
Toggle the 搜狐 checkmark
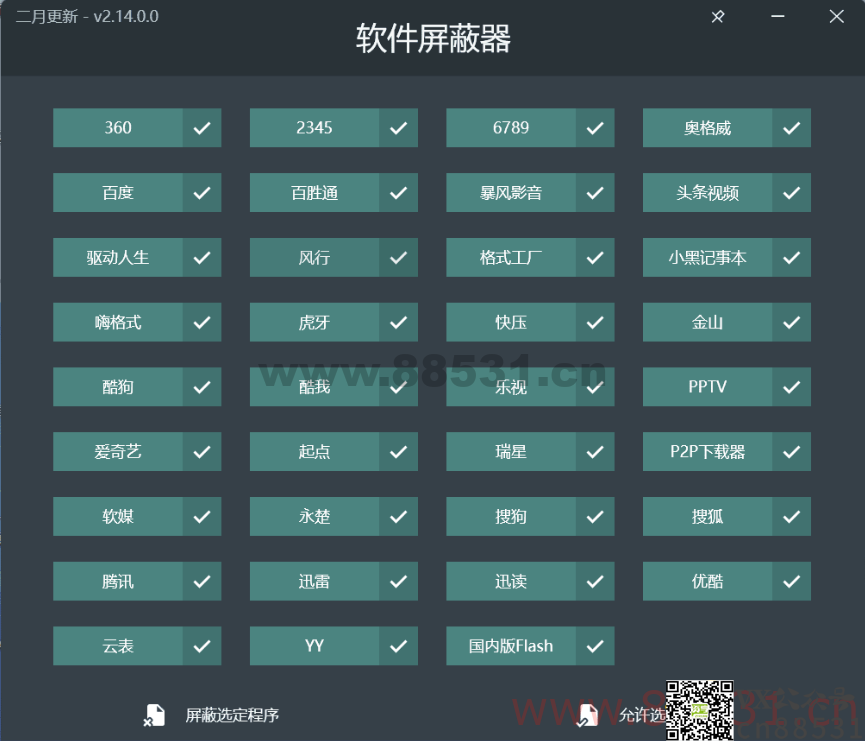(791, 516)
